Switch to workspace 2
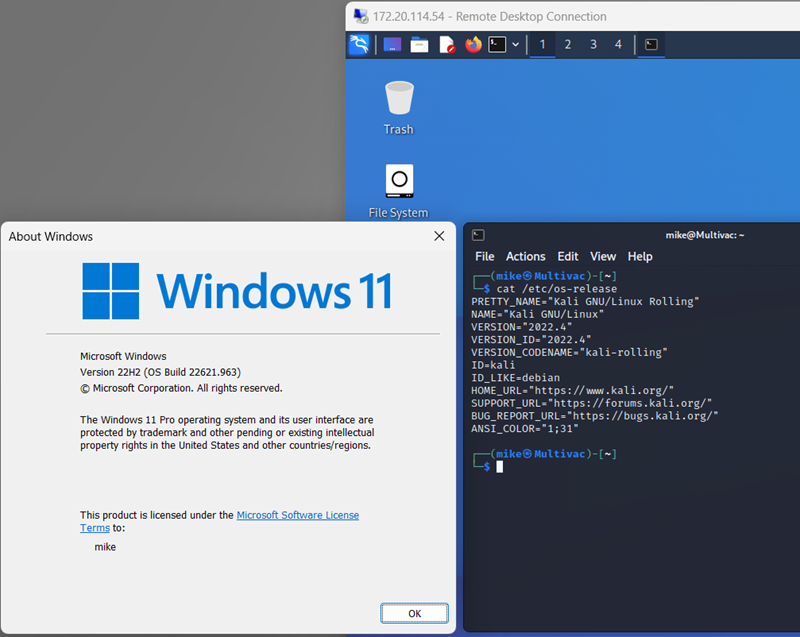The image size is (800, 637). click(x=567, y=44)
